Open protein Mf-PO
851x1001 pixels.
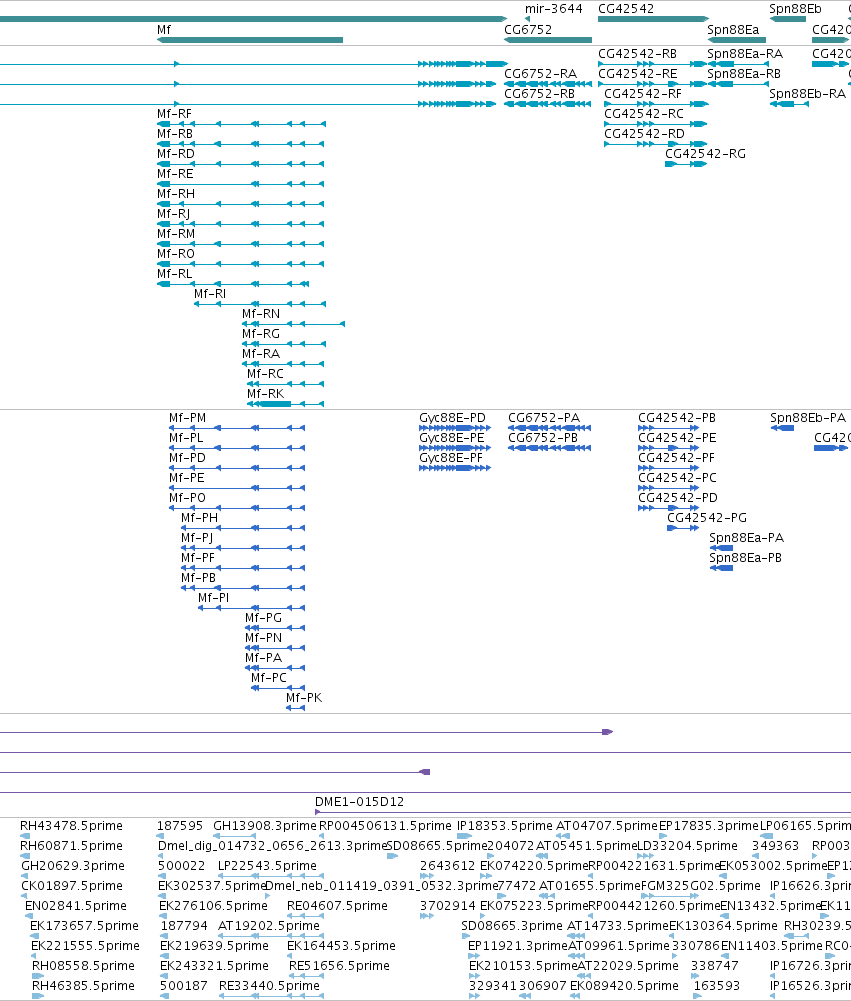187,497
